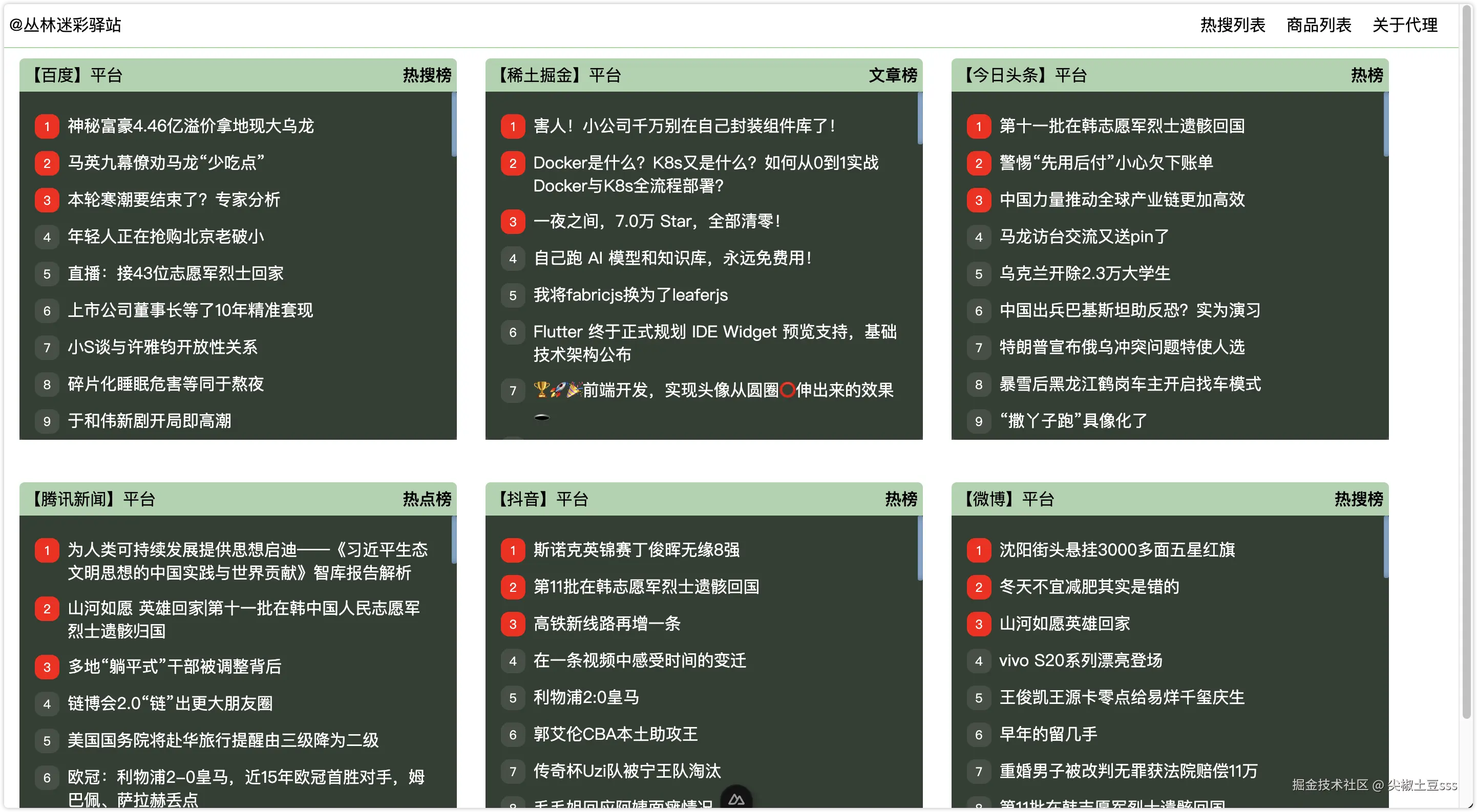
Task: Open 多地“躺平式”干部被调整背后
Action: click(174, 667)
